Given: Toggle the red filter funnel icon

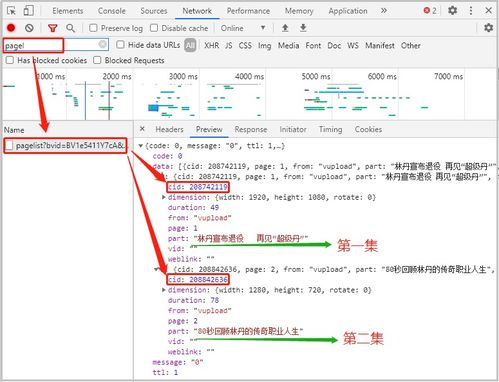Looking at the screenshot, I should (x=53, y=28).
